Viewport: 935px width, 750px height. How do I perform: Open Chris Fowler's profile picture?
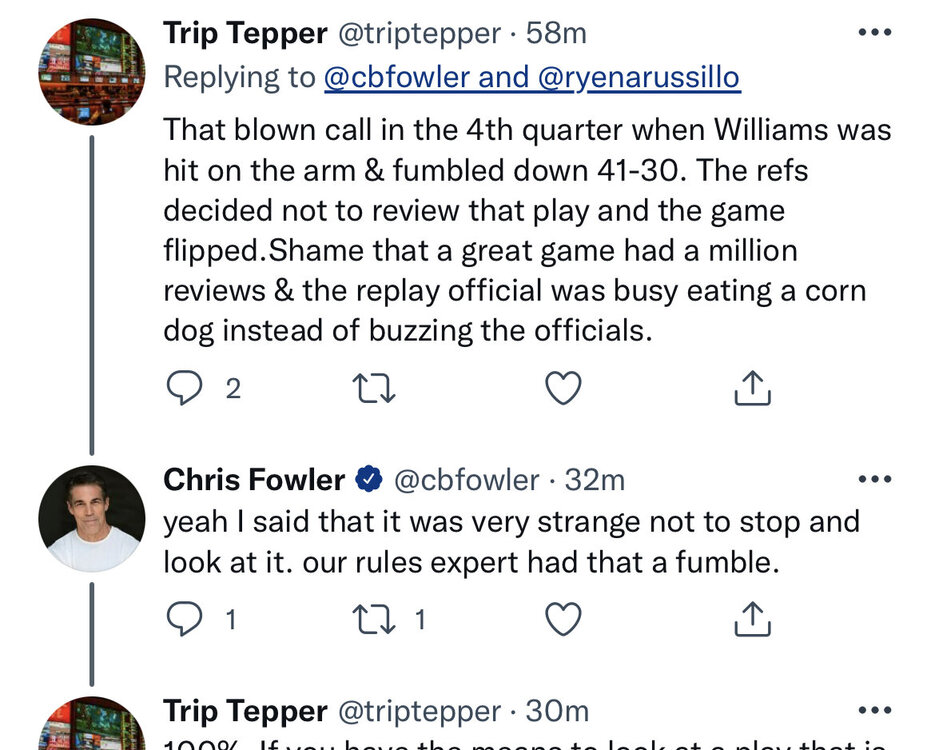coord(91,518)
